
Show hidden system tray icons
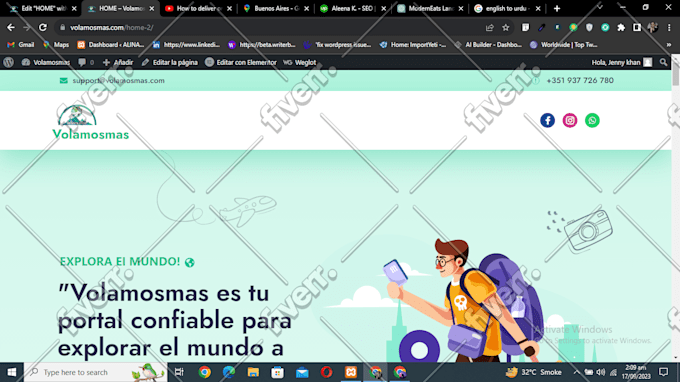576,372
